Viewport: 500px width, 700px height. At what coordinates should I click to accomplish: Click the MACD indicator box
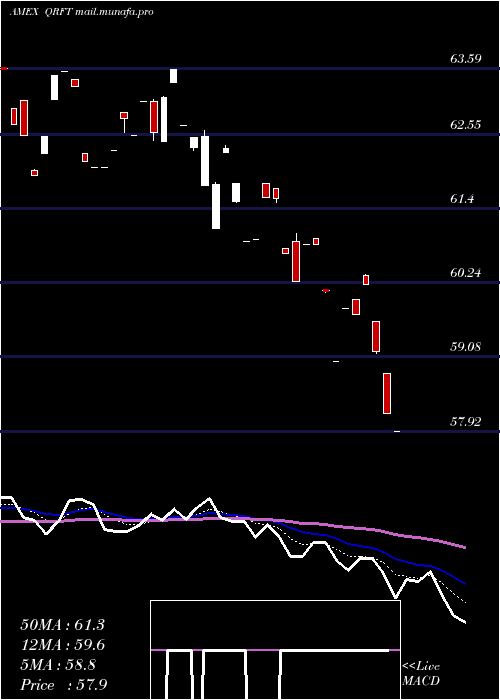[x=275, y=650]
